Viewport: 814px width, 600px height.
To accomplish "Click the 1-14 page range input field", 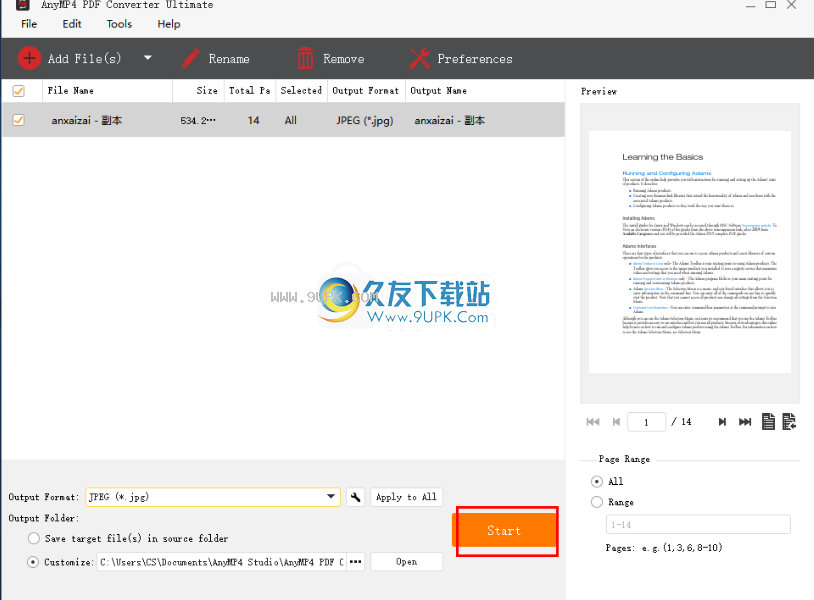I will tap(698, 524).
